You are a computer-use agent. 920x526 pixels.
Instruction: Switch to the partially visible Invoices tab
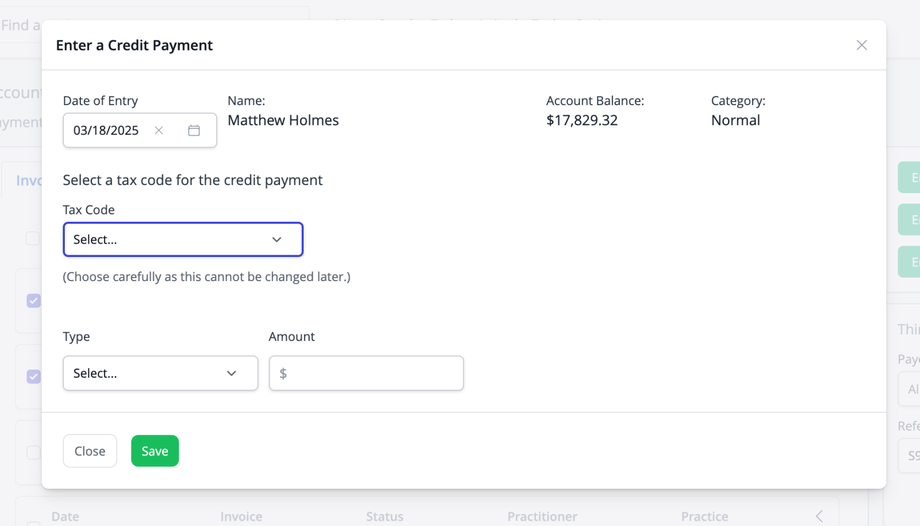tap(28, 180)
